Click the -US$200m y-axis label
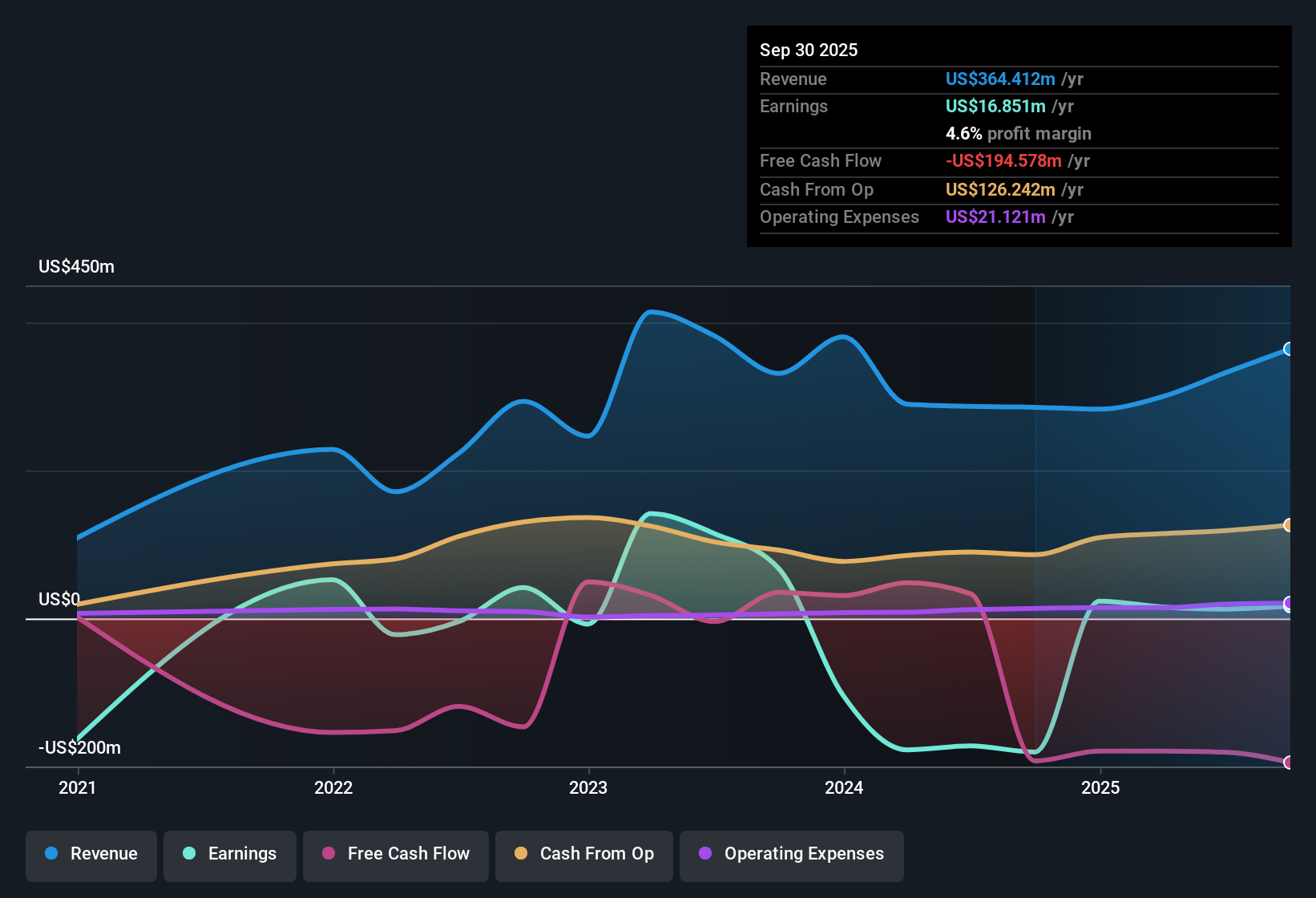The height and width of the screenshot is (898, 1316). click(79, 748)
